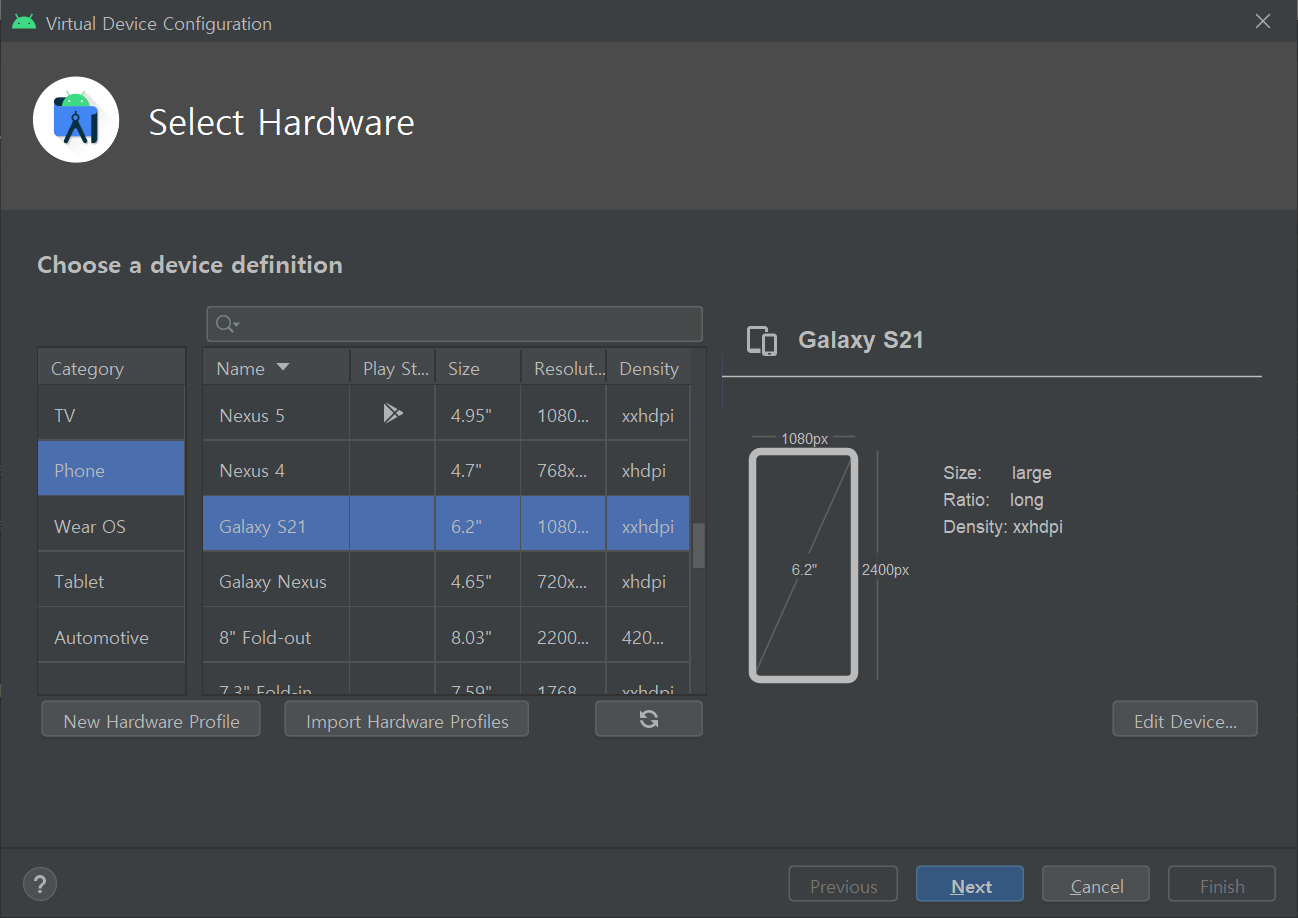Click the Android Studio logo icon
Image resolution: width=1298 pixels, height=918 pixels.
(x=76, y=120)
